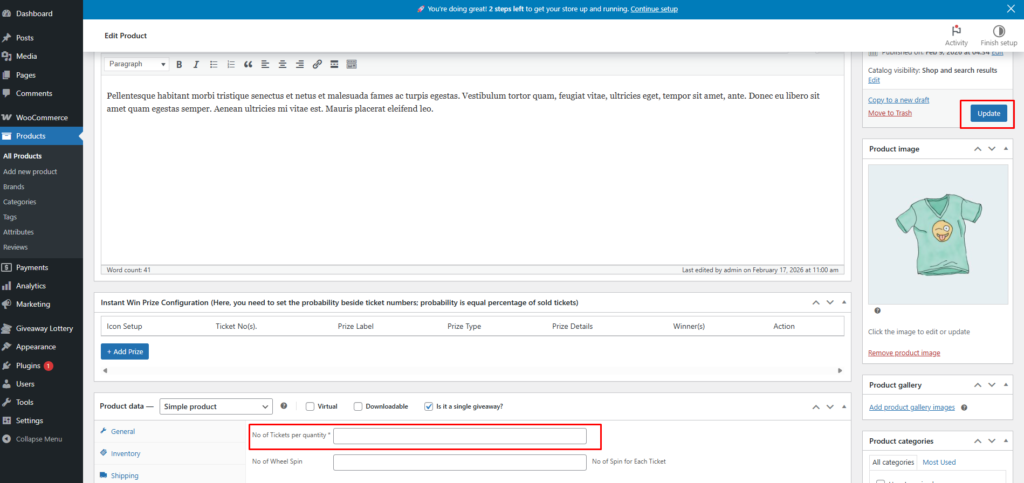The width and height of the screenshot is (1024, 483).
Task: Insert a blockquote using the toolbar
Action: 247,64
